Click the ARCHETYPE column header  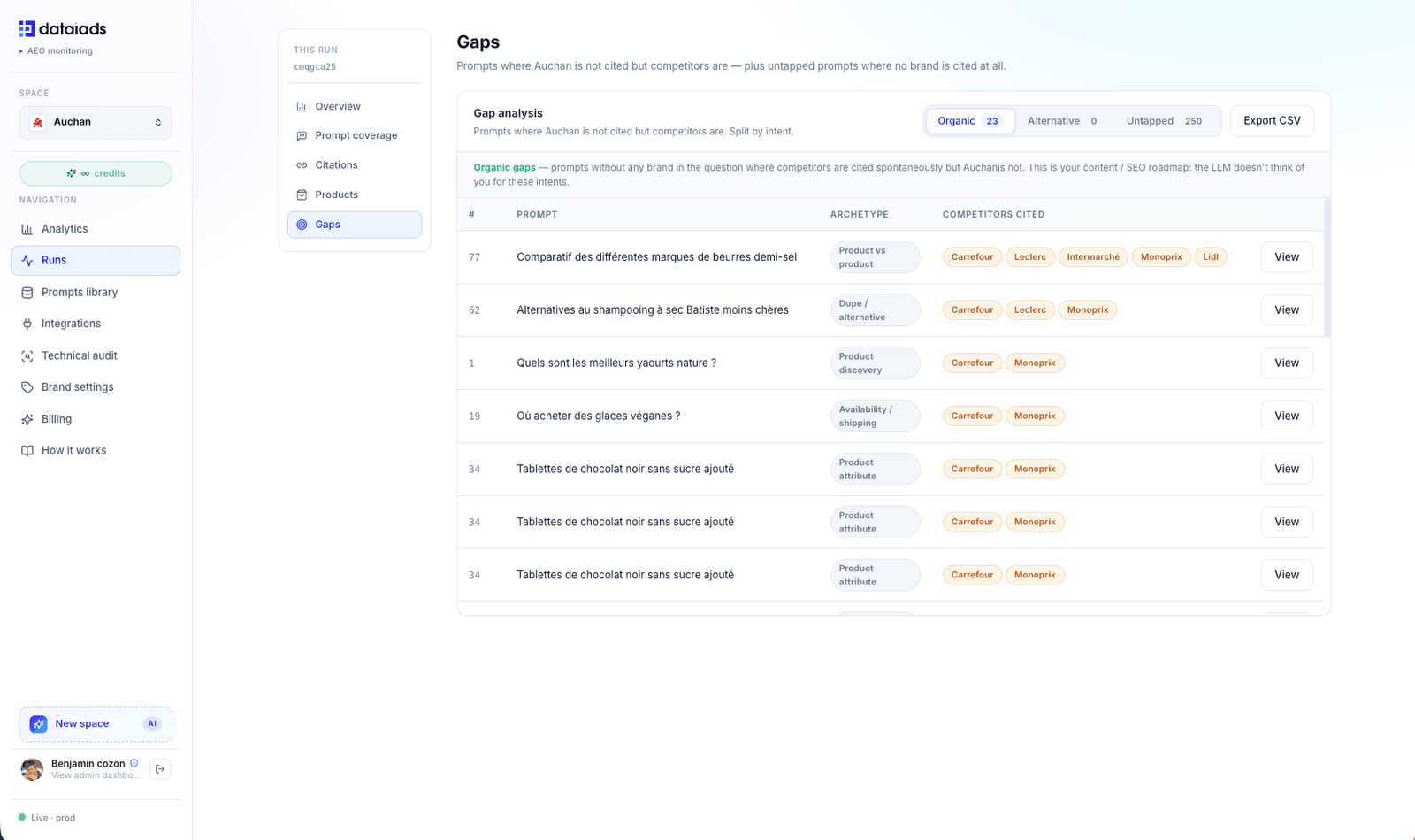[859, 215]
